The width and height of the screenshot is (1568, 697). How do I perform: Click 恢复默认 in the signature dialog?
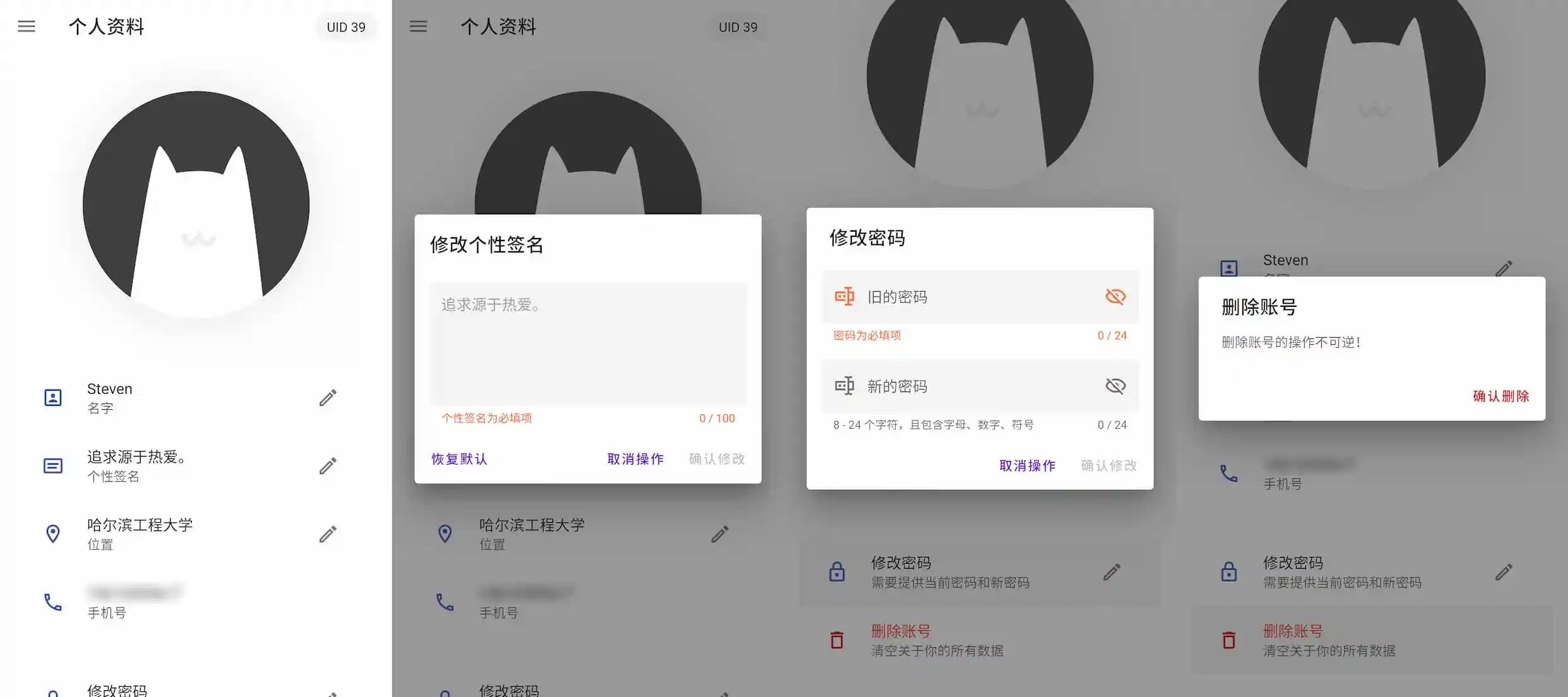coord(459,459)
